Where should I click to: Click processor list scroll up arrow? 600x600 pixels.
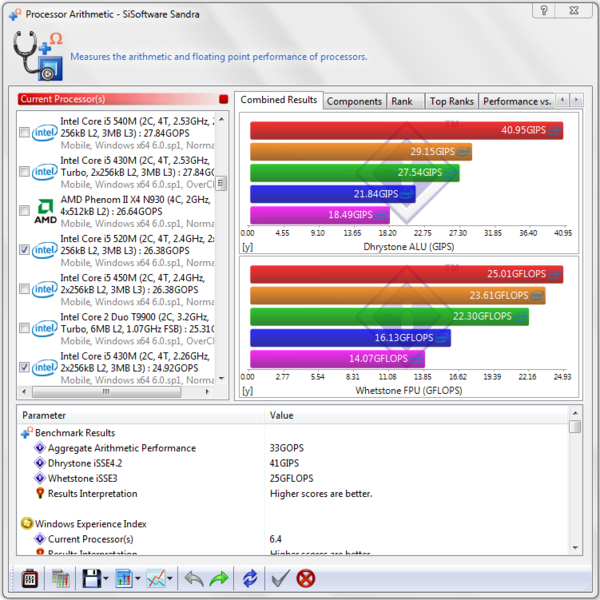coord(221,120)
